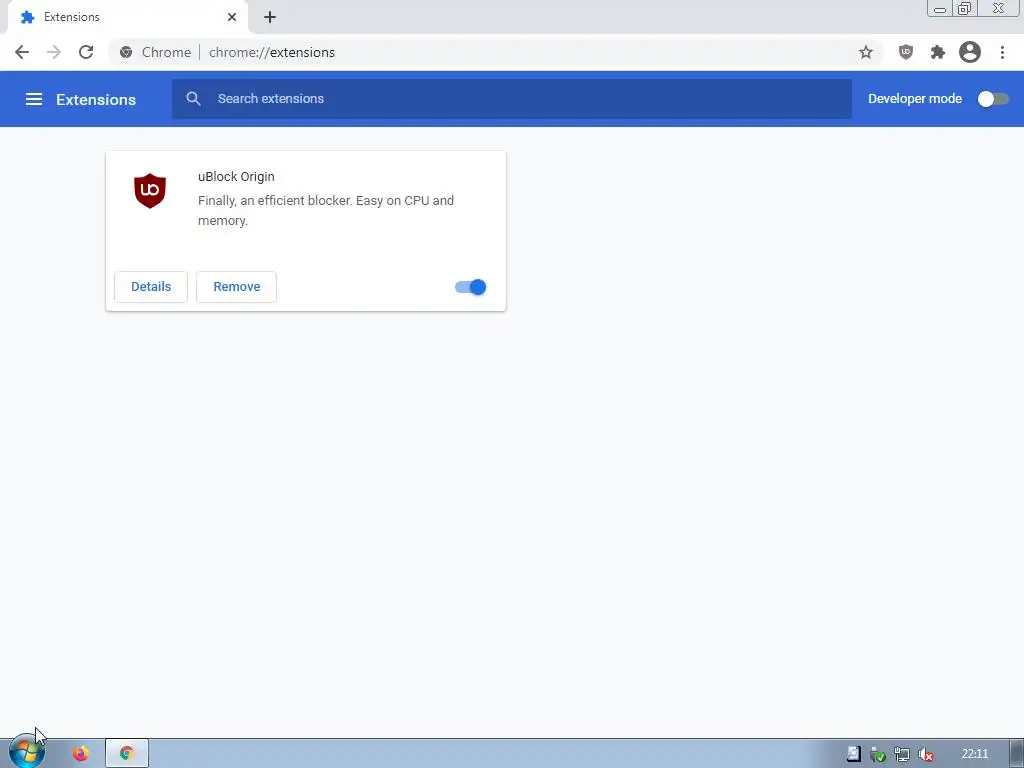Click the forward navigation arrow

54,52
